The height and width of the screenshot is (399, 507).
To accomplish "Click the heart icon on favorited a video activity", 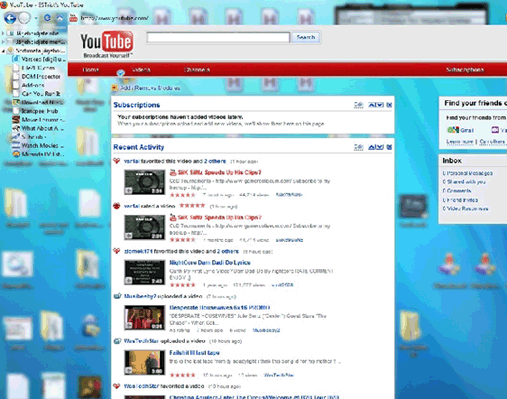I will click(x=116, y=386).
